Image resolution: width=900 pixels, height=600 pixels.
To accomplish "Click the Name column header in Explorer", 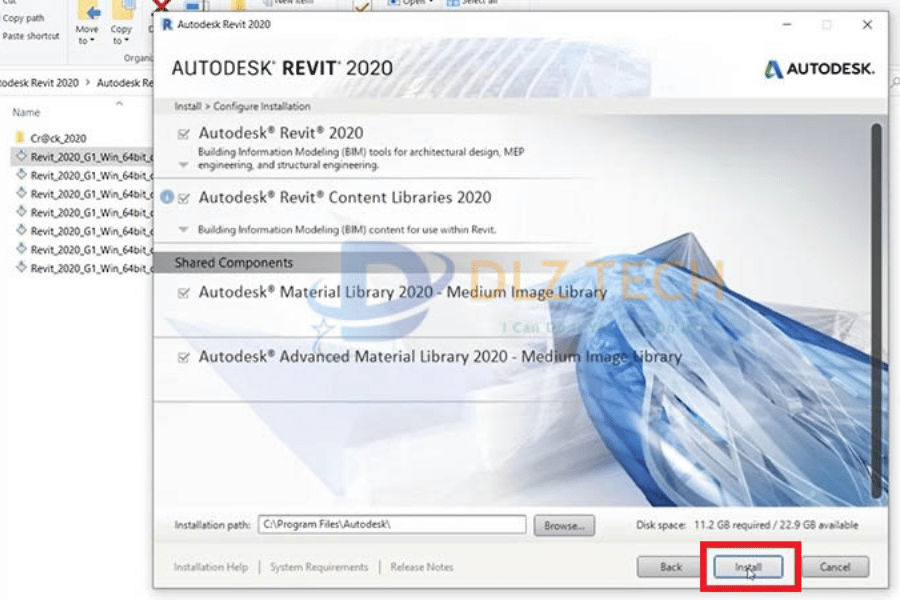I will [26, 112].
